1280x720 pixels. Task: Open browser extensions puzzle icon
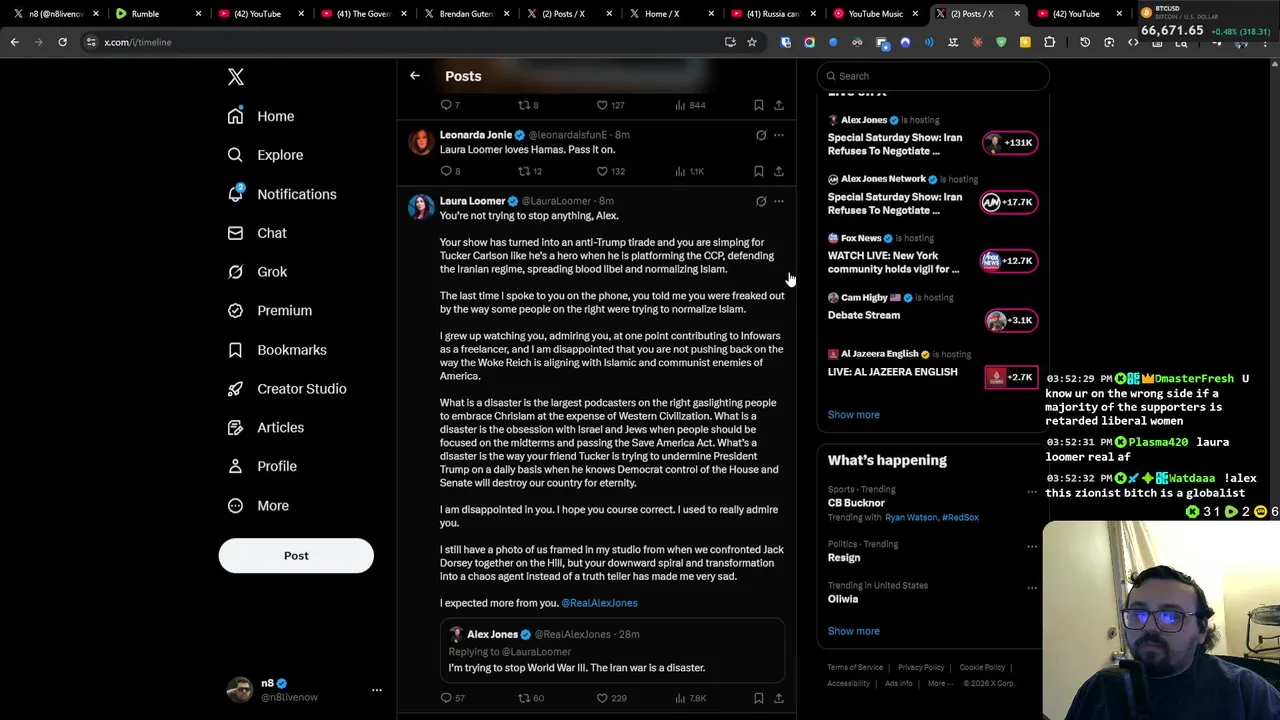1049,42
